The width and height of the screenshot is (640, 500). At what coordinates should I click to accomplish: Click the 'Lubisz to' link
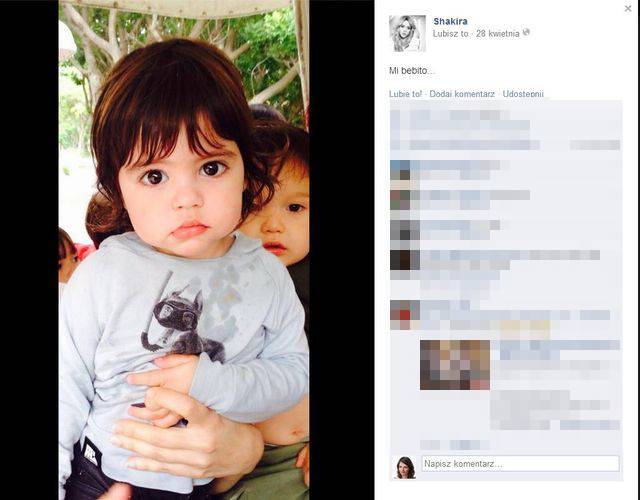pos(451,33)
